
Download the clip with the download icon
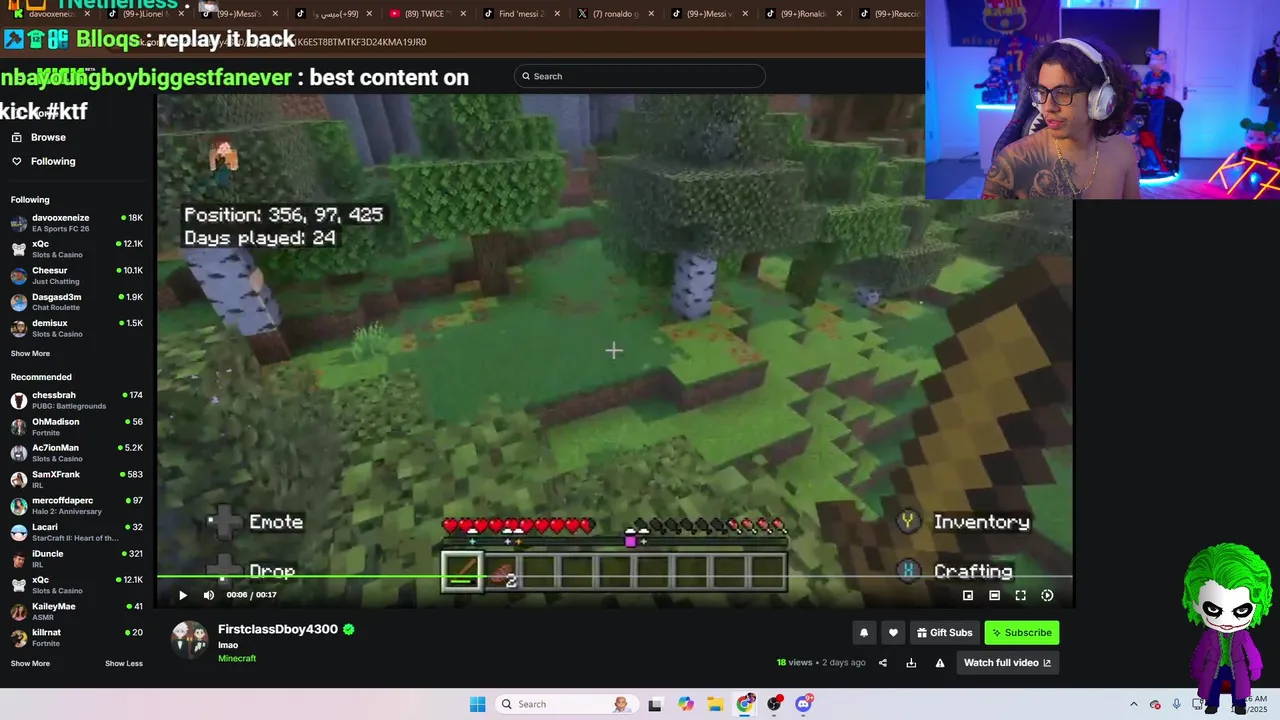click(x=911, y=663)
